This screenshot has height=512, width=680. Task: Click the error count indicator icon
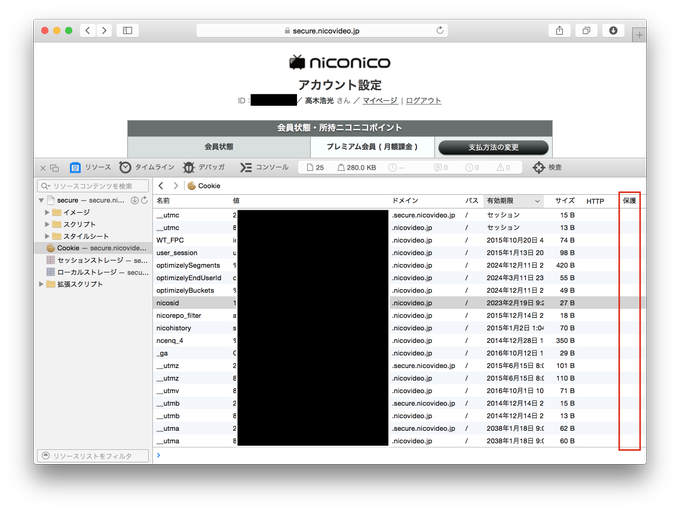472,167
